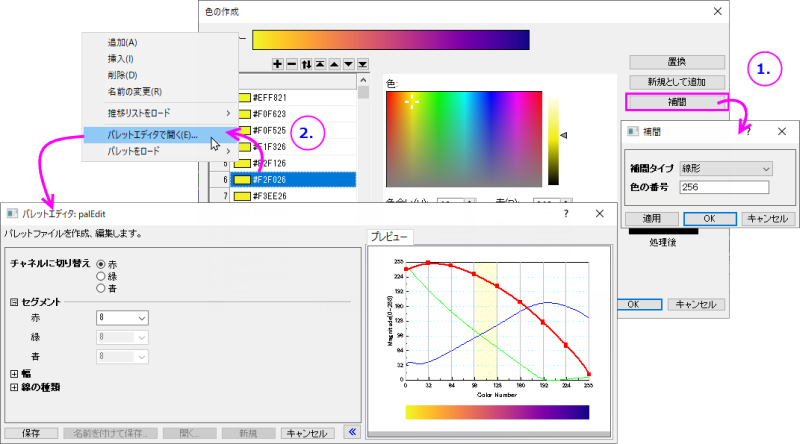Click the 保存 button in the palette editor
This screenshot has width=800, height=444.
click(31, 433)
